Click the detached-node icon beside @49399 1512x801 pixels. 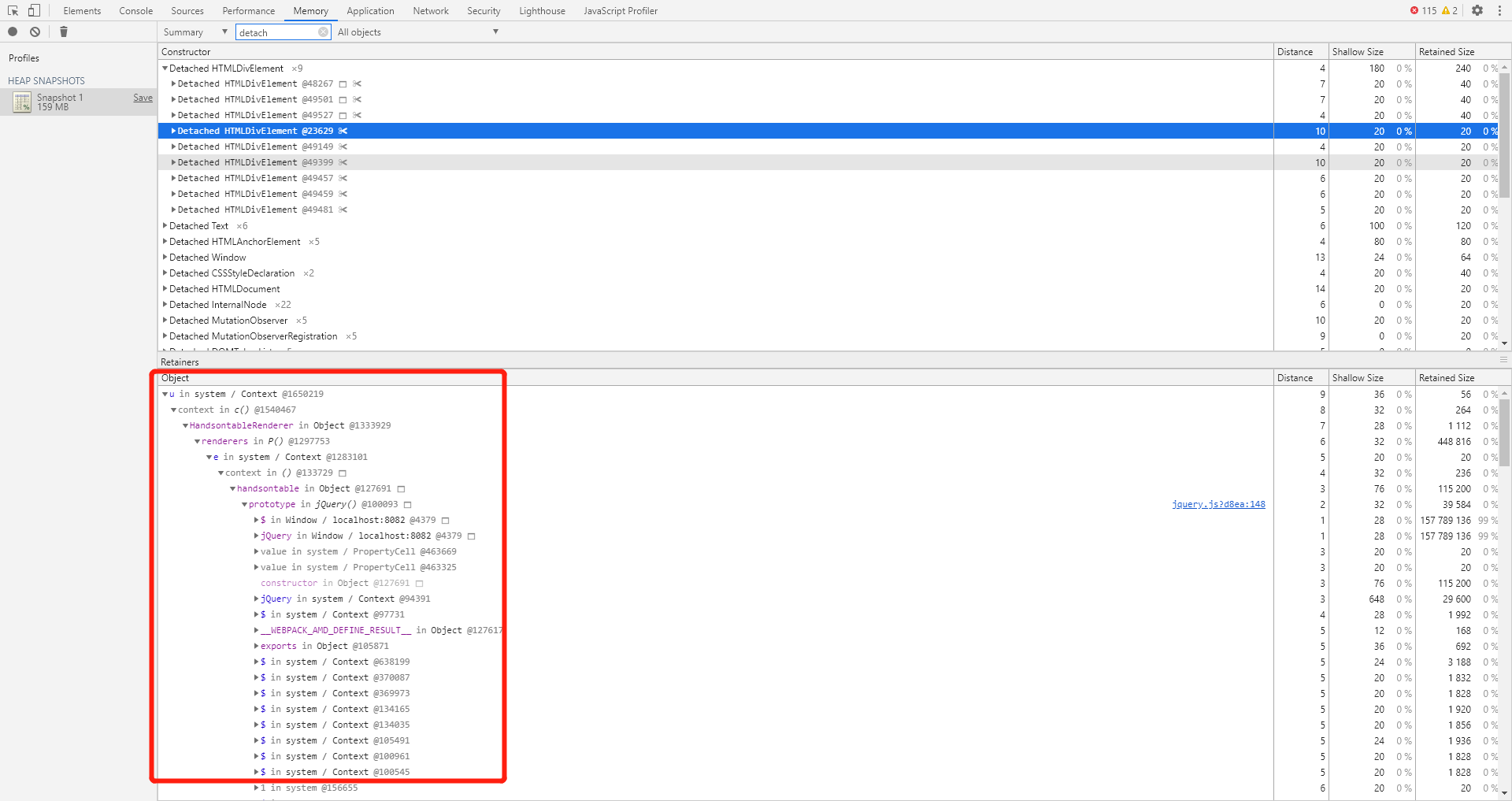click(343, 162)
